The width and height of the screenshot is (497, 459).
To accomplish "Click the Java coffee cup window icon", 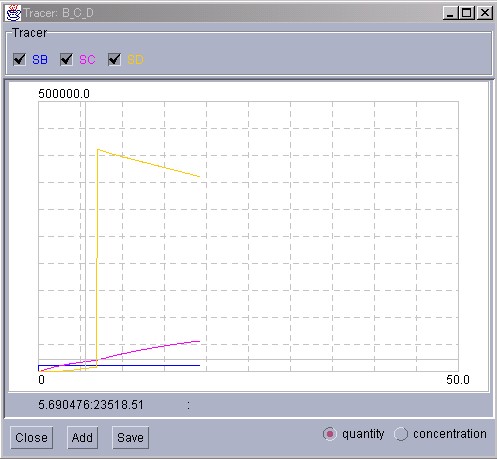I will click(13, 13).
